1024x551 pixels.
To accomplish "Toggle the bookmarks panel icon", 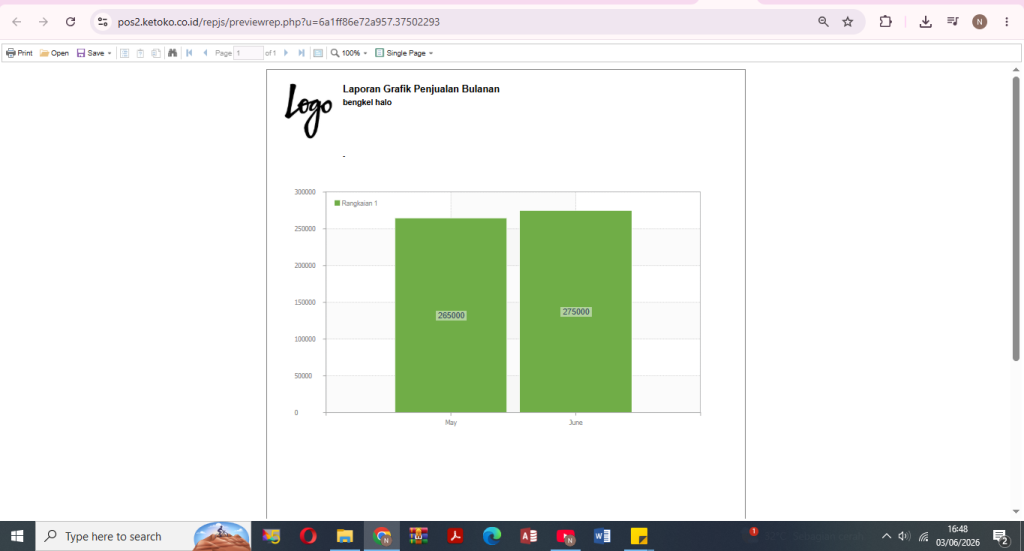I will [125, 53].
